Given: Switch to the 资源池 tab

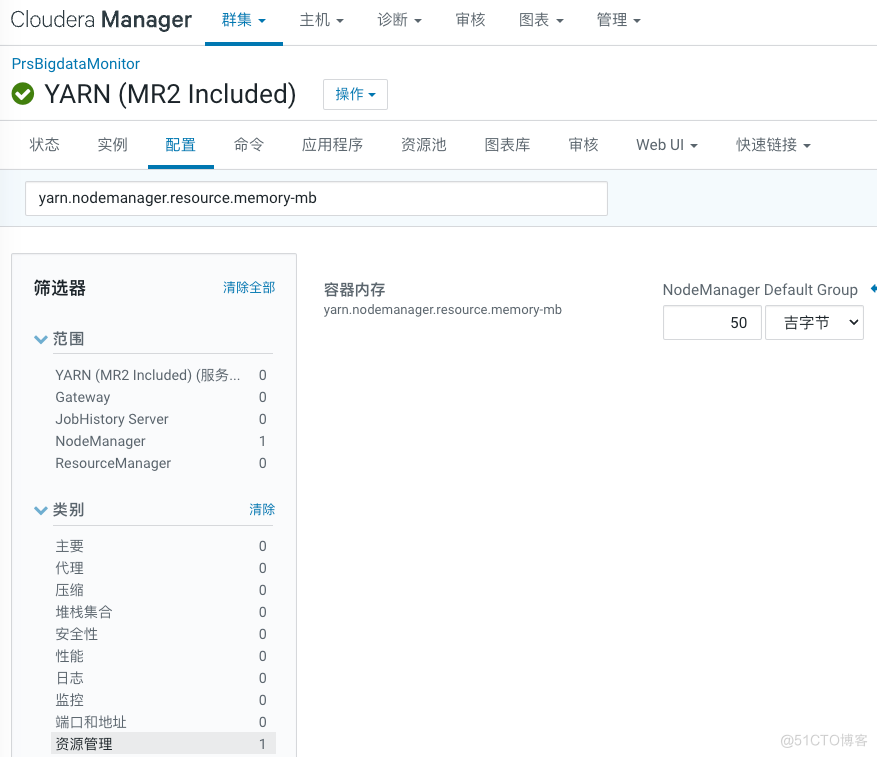Looking at the screenshot, I should (x=423, y=144).
